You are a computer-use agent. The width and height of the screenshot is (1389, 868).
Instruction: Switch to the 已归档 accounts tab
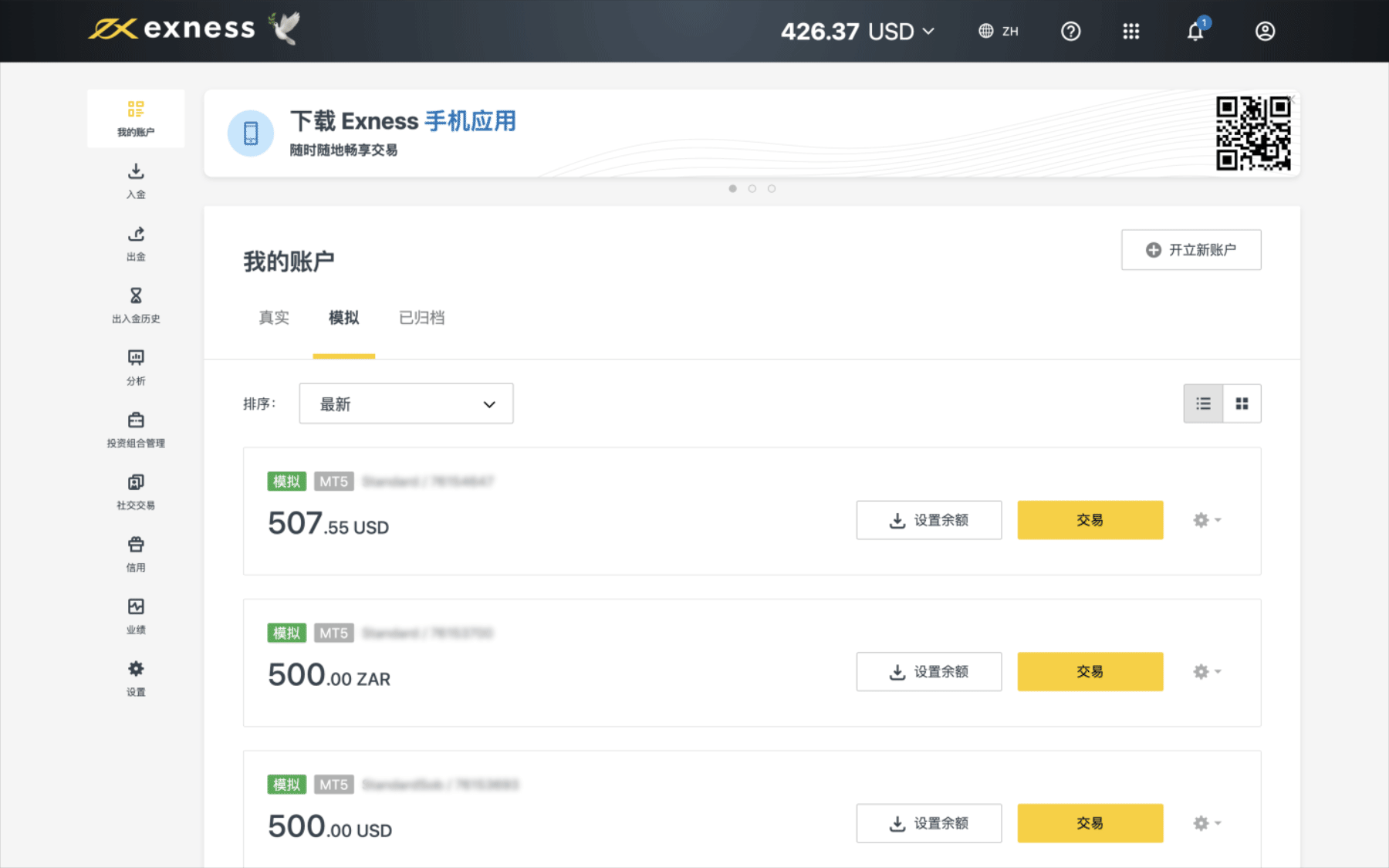click(x=421, y=318)
